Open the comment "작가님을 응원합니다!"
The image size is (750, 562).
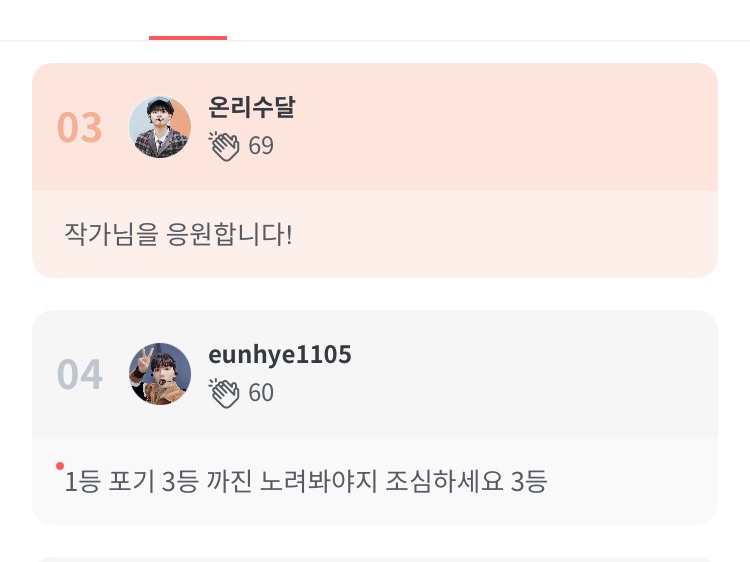[178, 235]
